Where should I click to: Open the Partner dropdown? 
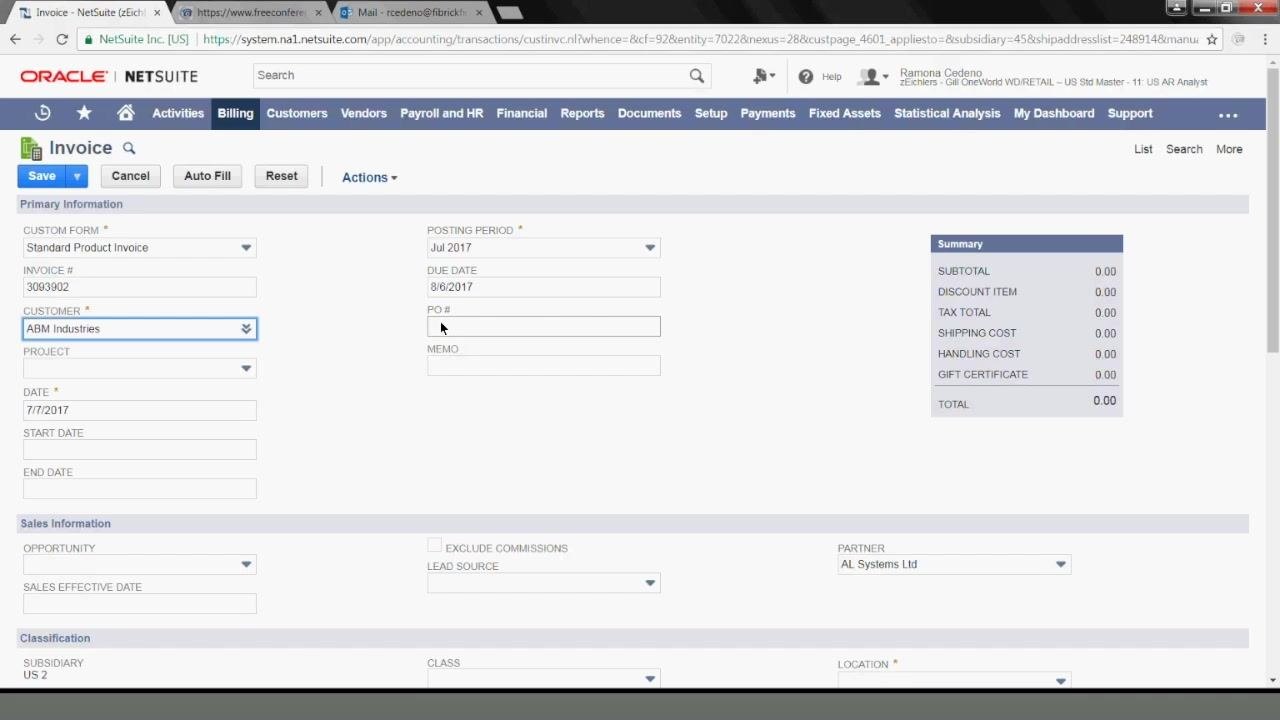pyautogui.click(x=1061, y=565)
